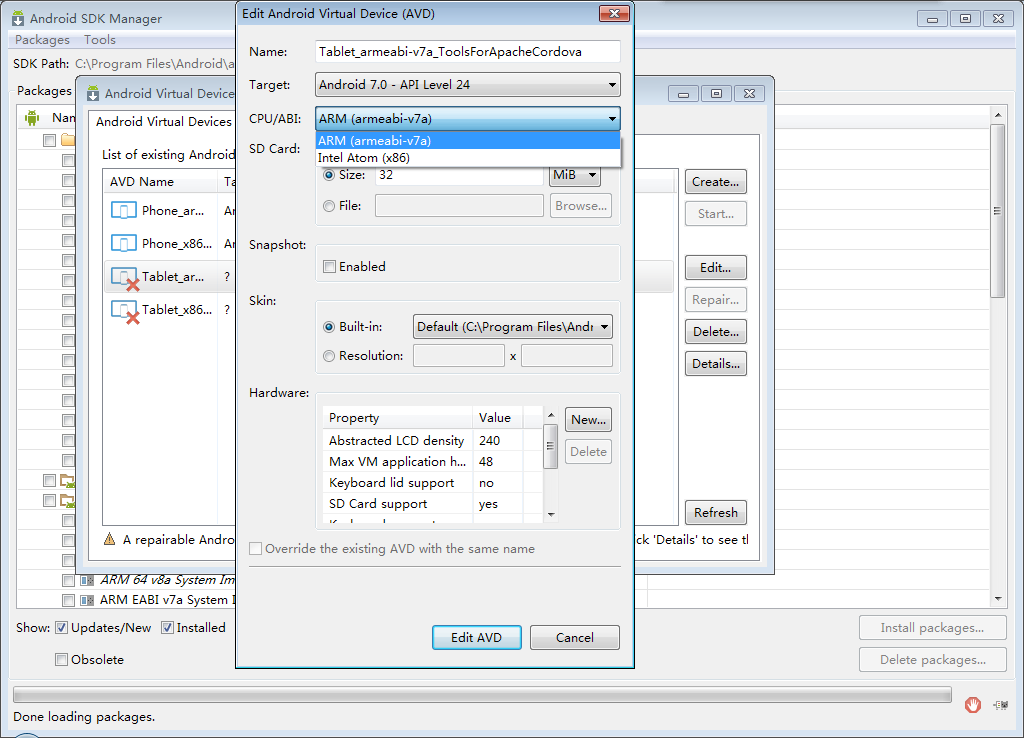Screen dimensions: 1024x738
Task: Click the Packages list scrollbar up arrow
Action: (998, 116)
